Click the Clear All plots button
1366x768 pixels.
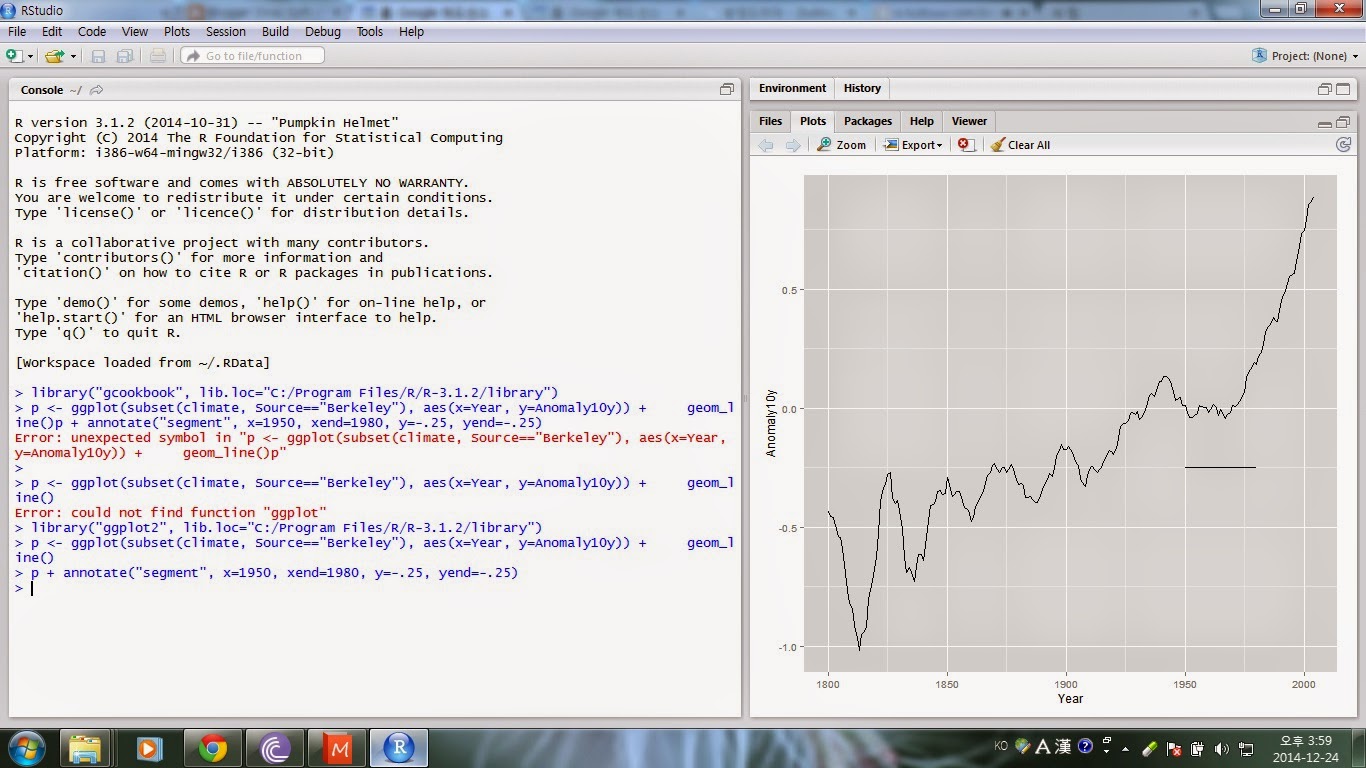click(x=1021, y=145)
